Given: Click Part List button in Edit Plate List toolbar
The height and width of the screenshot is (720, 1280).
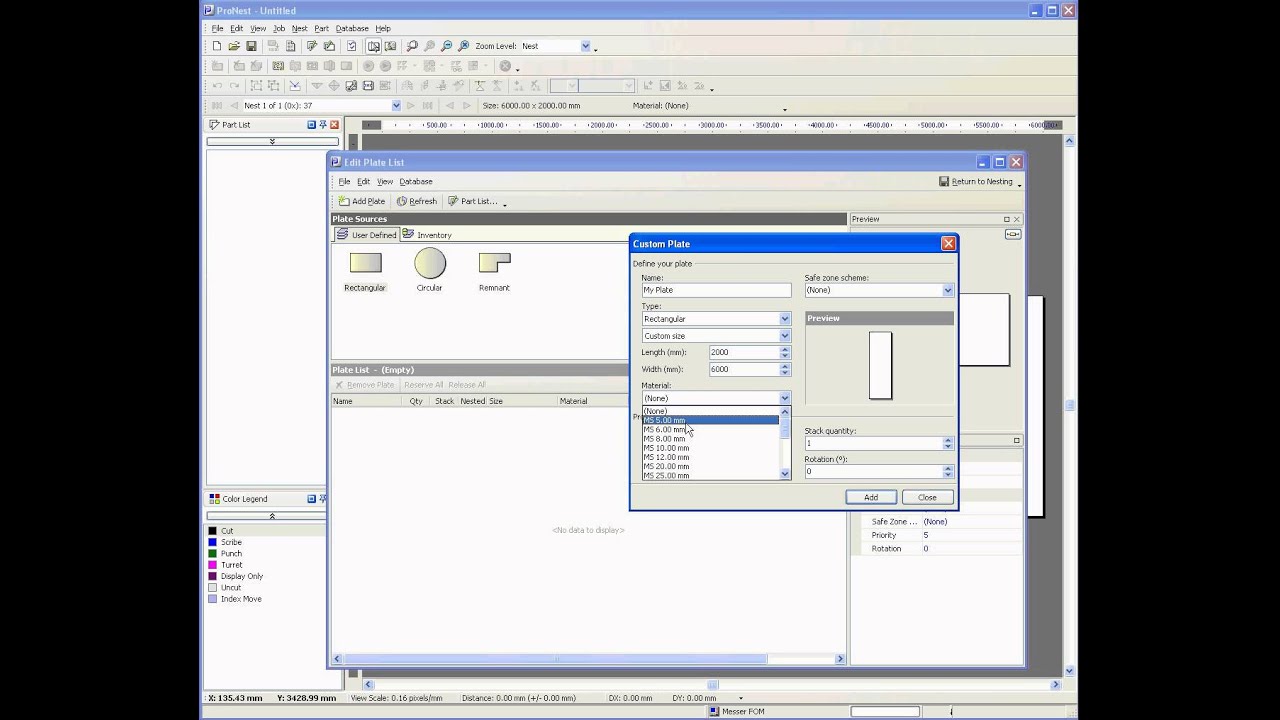Looking at the screenshot, I should point(473,201).
